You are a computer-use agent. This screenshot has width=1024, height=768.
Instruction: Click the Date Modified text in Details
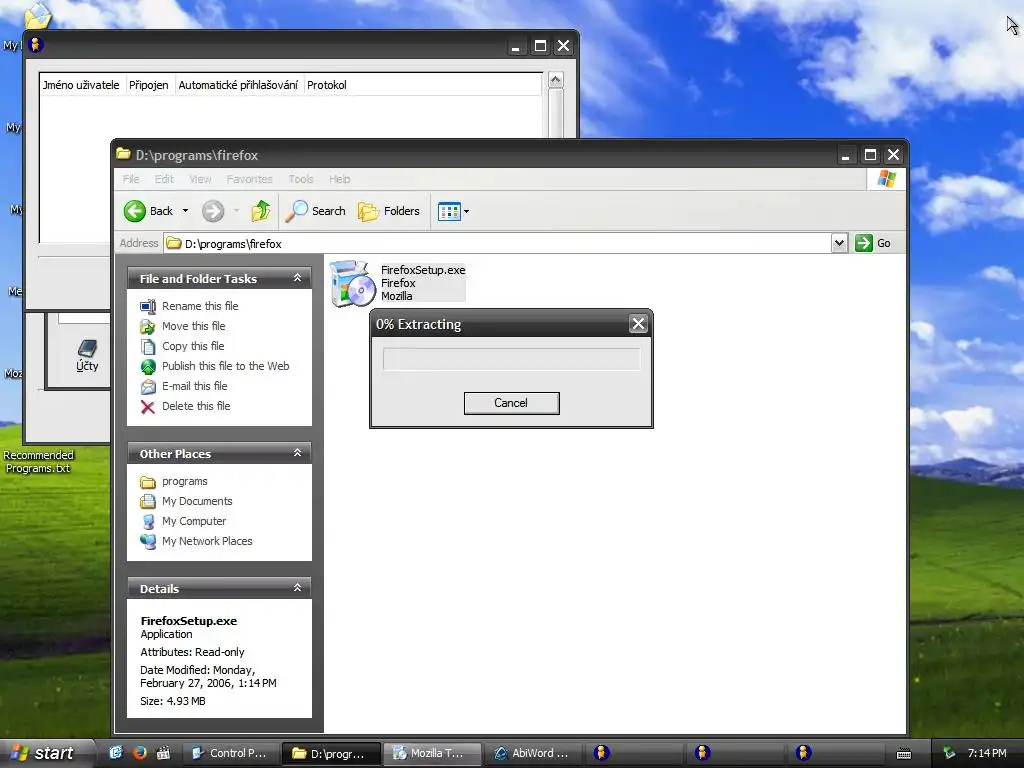pos(208,677)
